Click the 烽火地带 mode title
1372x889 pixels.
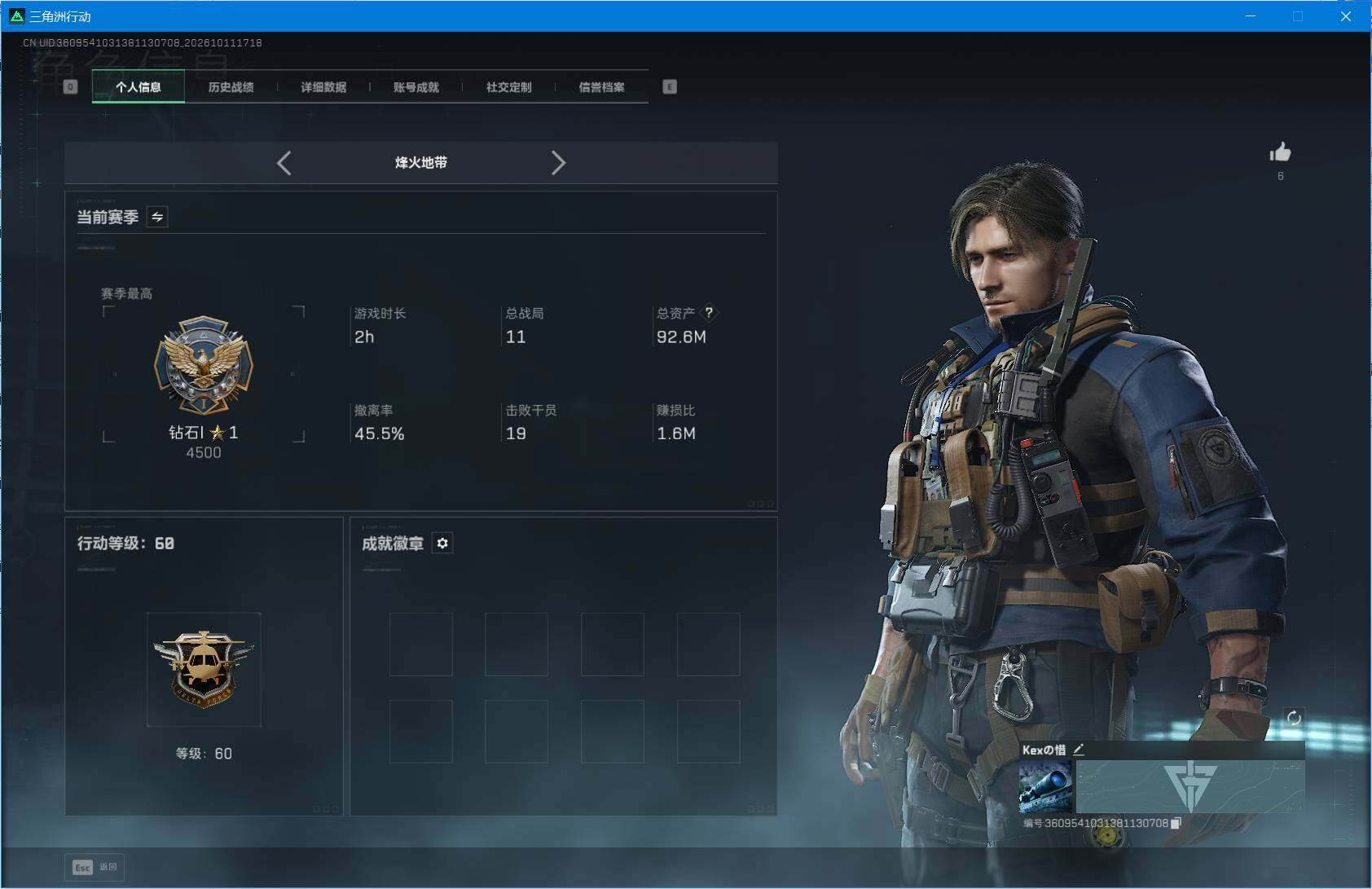pyautogui.click(x=421, y=163)
